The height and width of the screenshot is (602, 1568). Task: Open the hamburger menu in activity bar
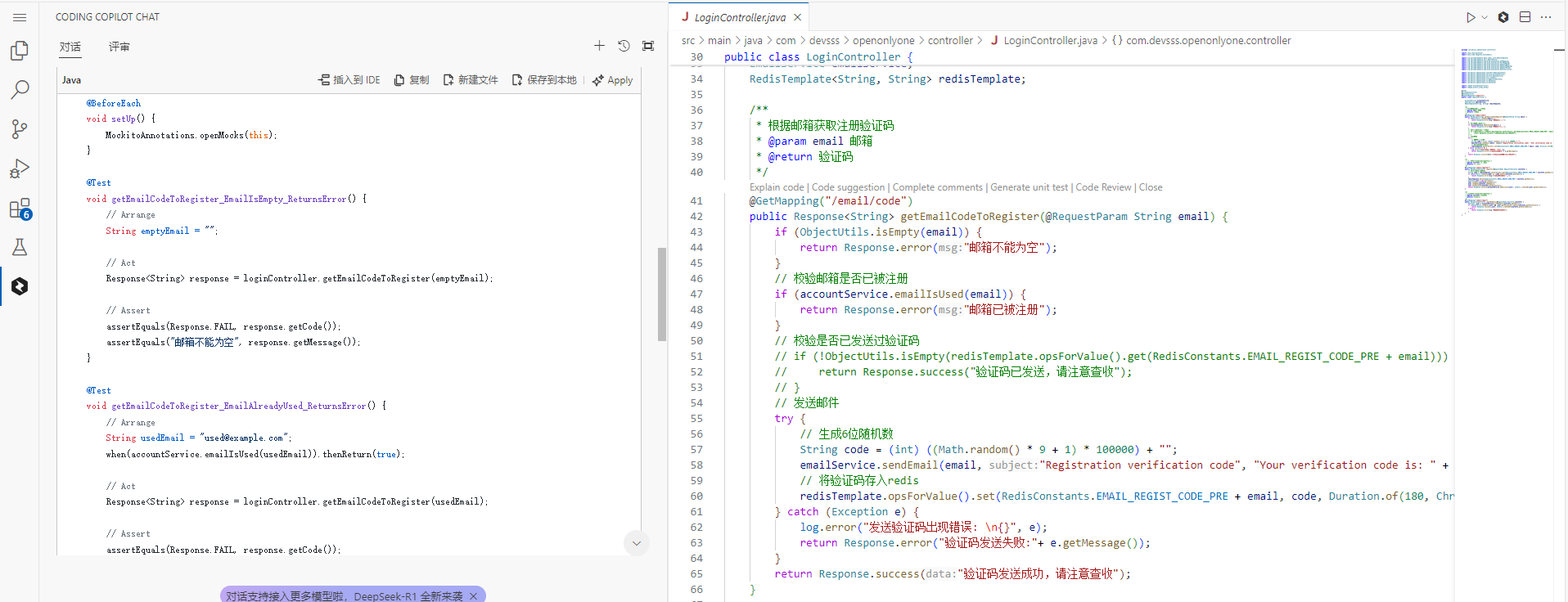(20, 17)
